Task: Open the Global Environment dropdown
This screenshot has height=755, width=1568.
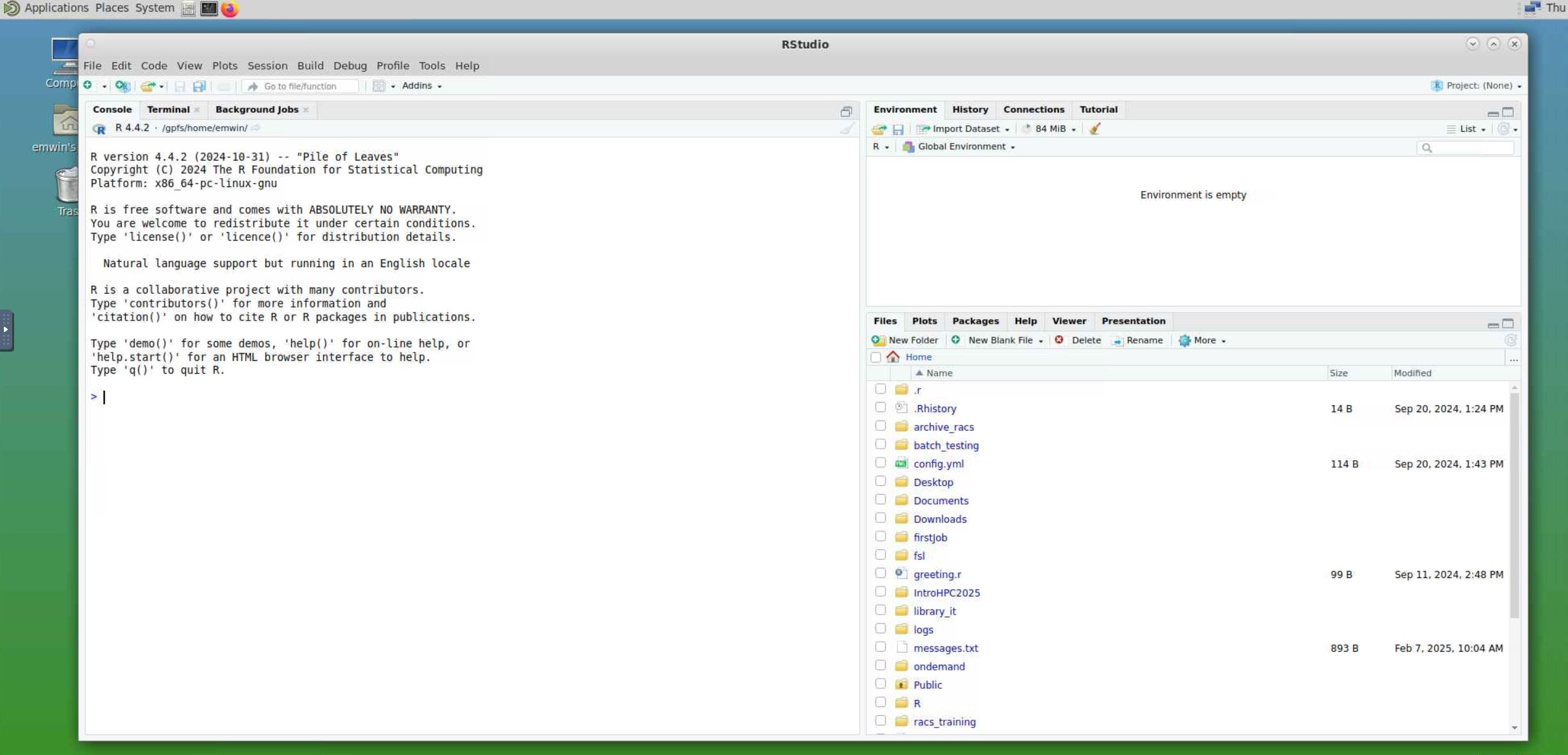Action: (x=959, y=147)
